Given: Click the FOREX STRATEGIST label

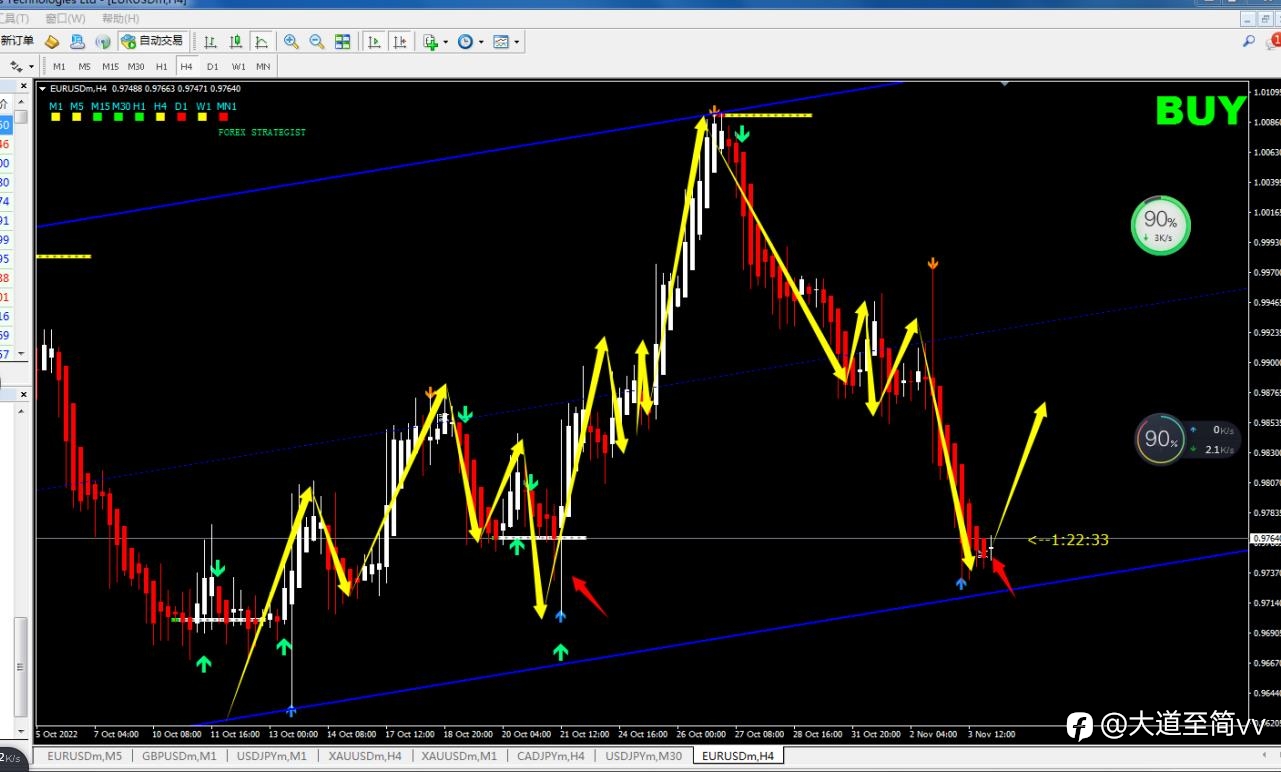Looking at the screenshot, I should (x=262, y=132).
